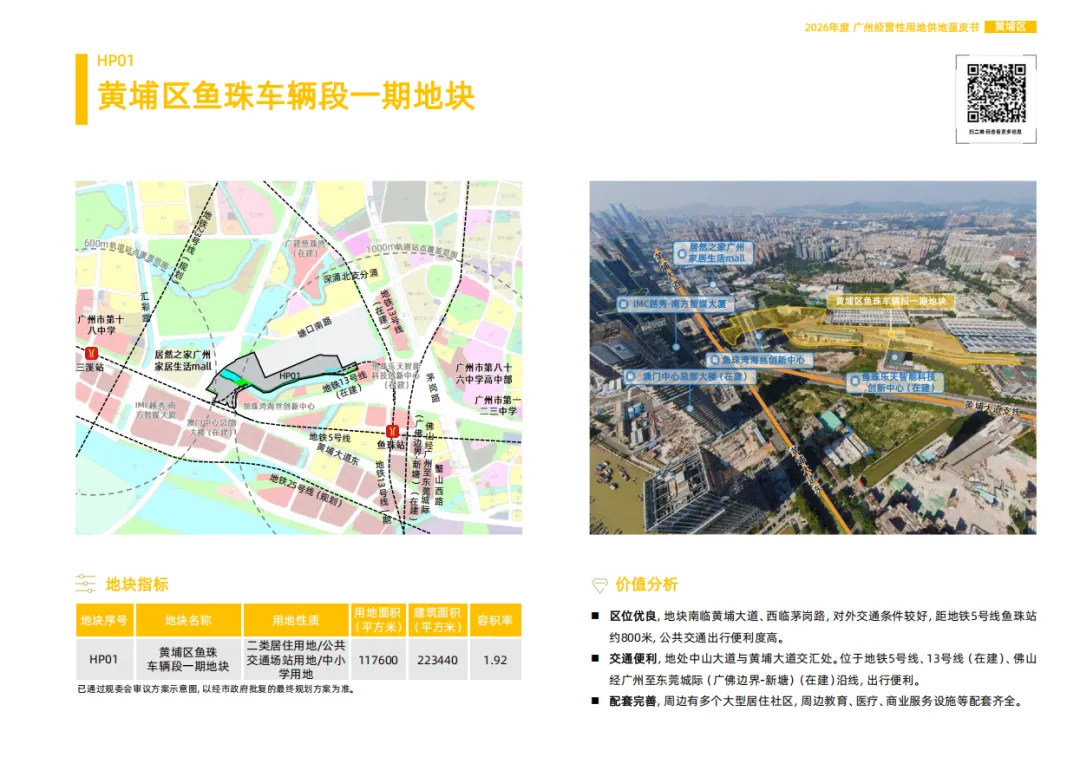Image resolution: width=1080 pixels, height=770 pixels.
Task: Click the 容积率 table column header
Action: (495, 620)
